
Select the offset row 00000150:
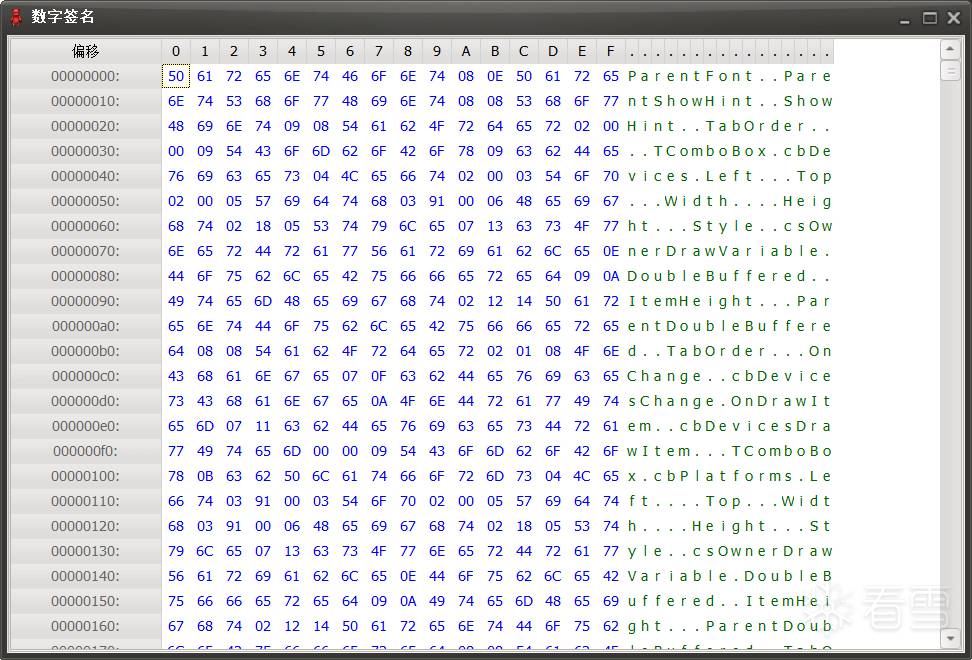click(86, 601)
